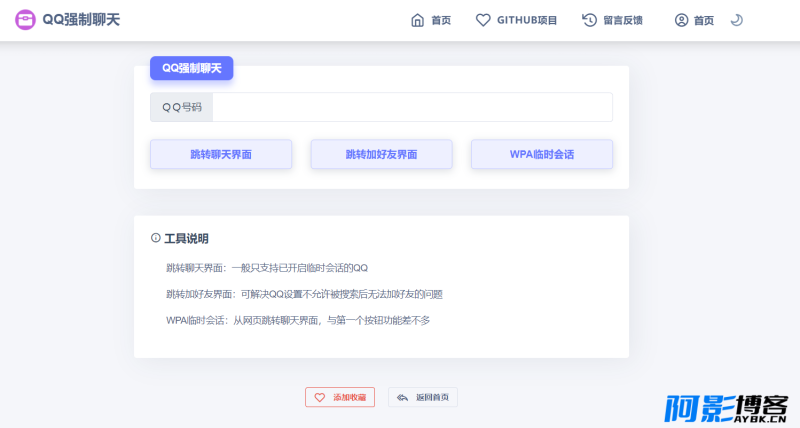Click the QQ强制聊天 site title text
800x428 pixels.
(x=81, y=20)
